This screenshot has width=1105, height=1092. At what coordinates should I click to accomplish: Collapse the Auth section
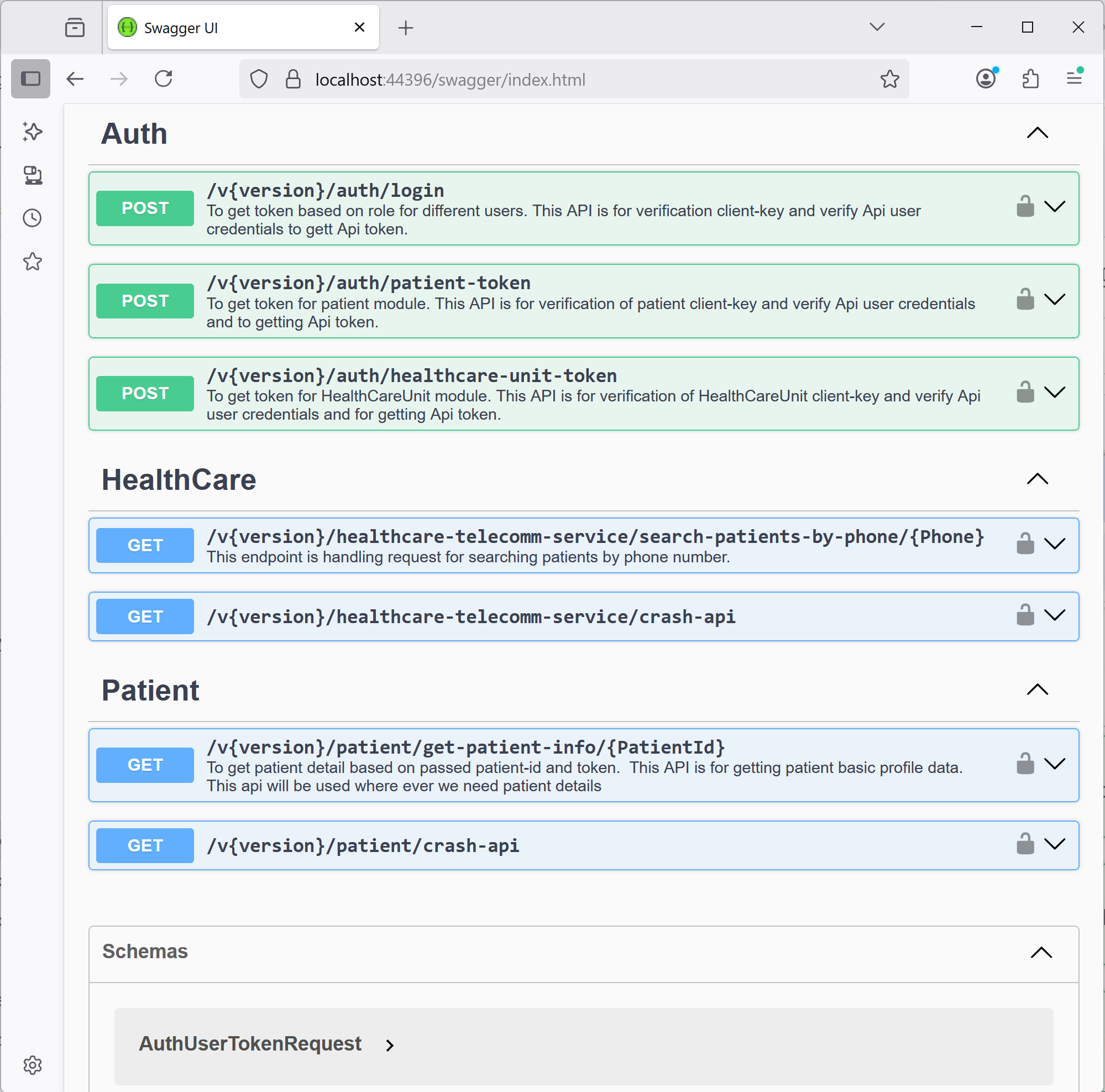click(x=1037, y=133)
